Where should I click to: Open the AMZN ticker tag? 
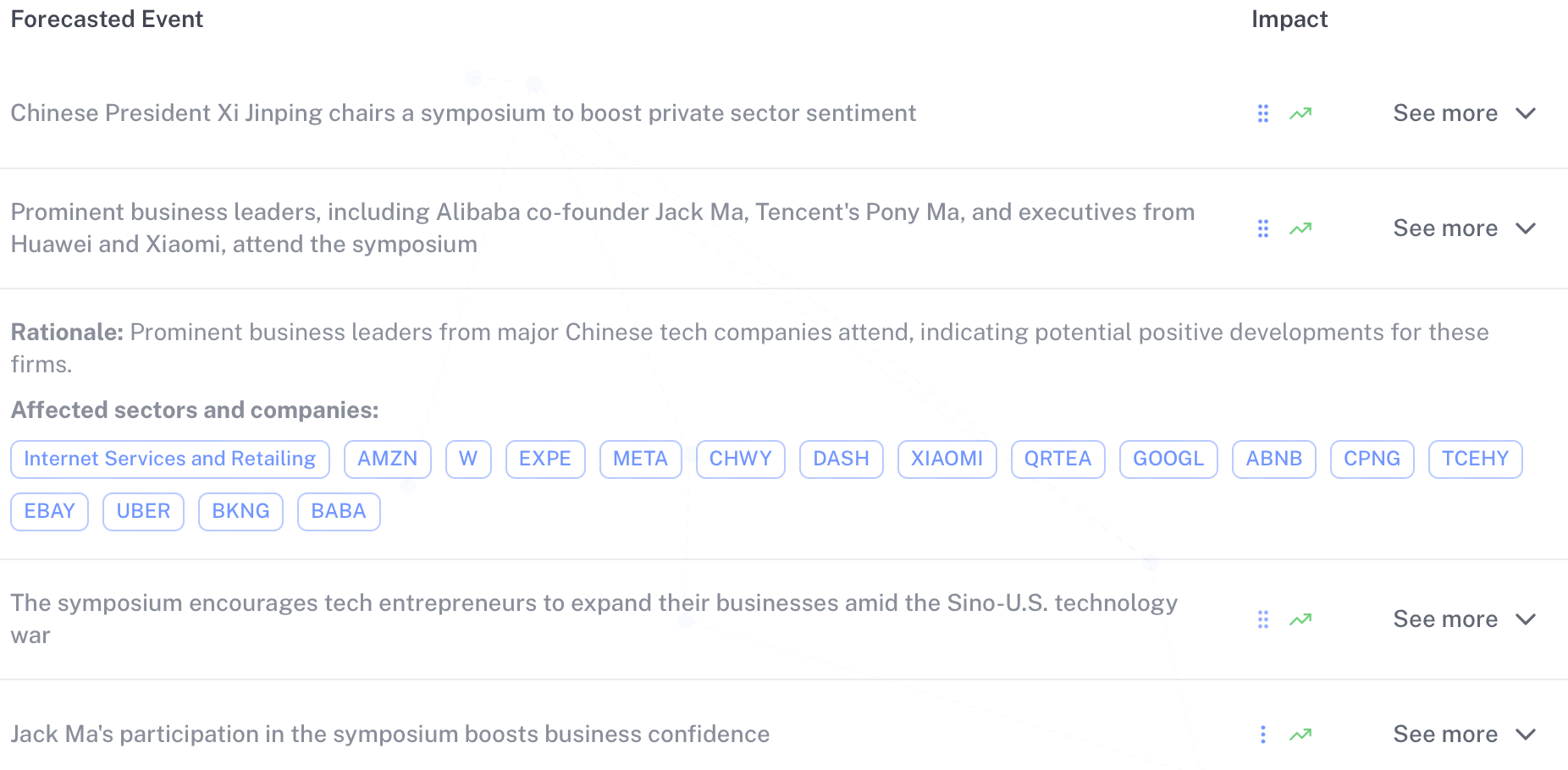(388, 459)
